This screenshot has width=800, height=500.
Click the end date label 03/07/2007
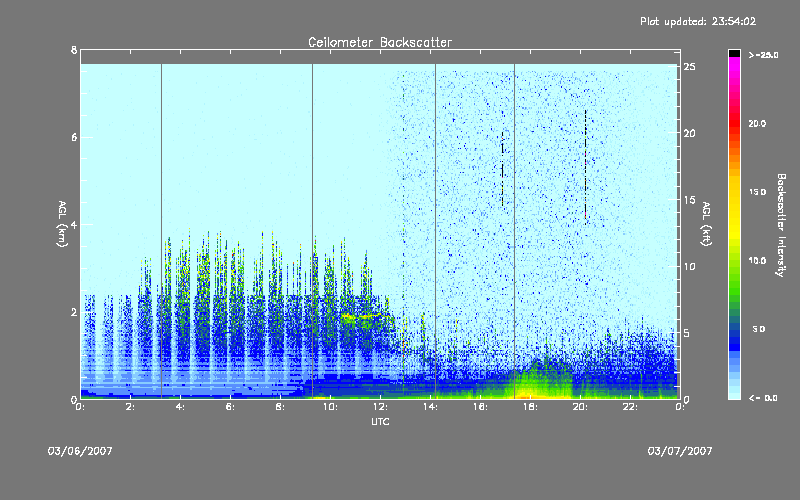pyautogui.click(x=680, y=451)
